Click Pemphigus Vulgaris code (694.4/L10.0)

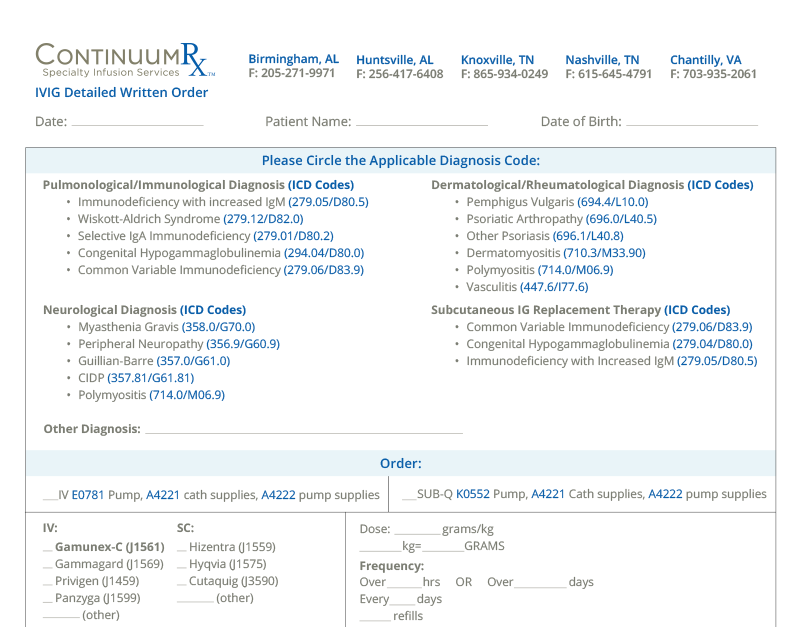[x=613, y=202]
